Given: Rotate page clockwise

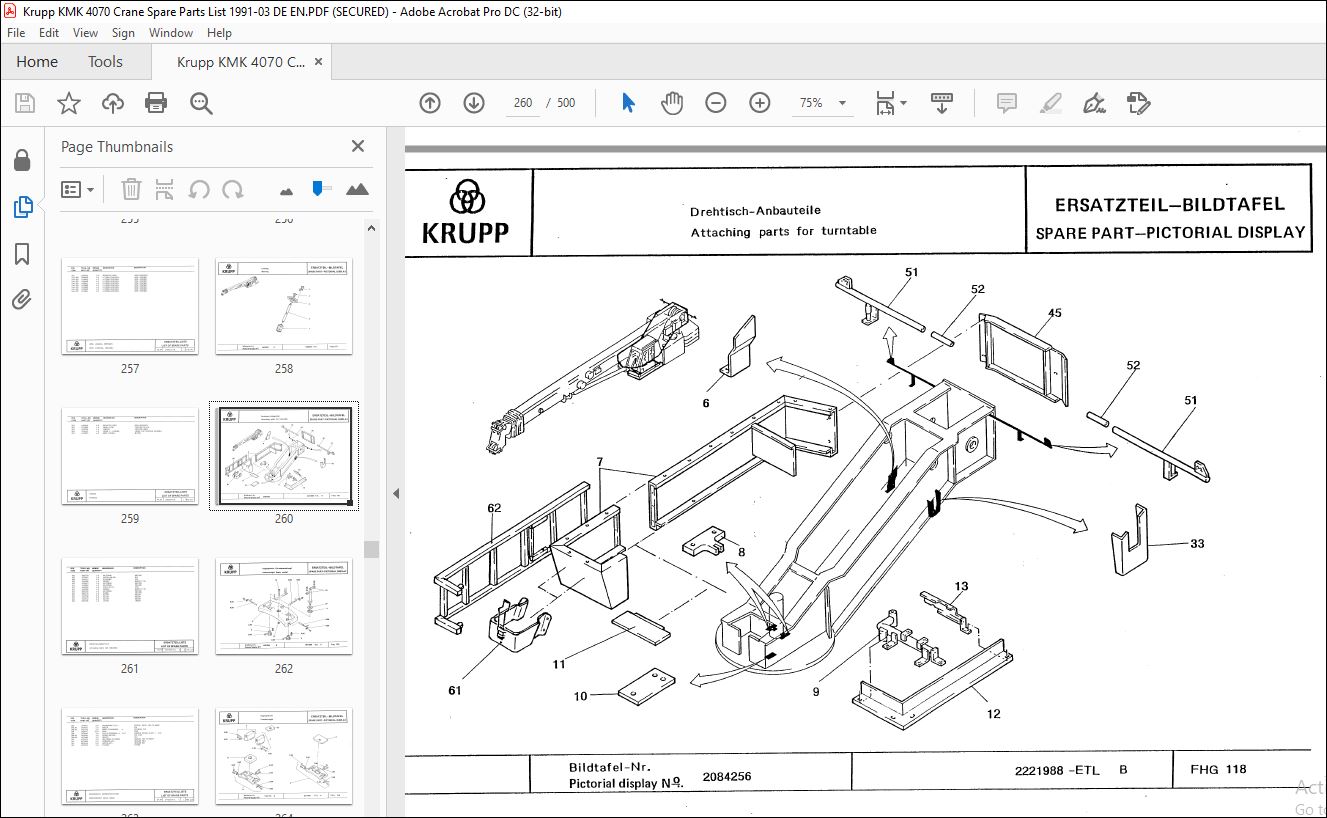Looking at the screenshot, I should click(233, 189).
